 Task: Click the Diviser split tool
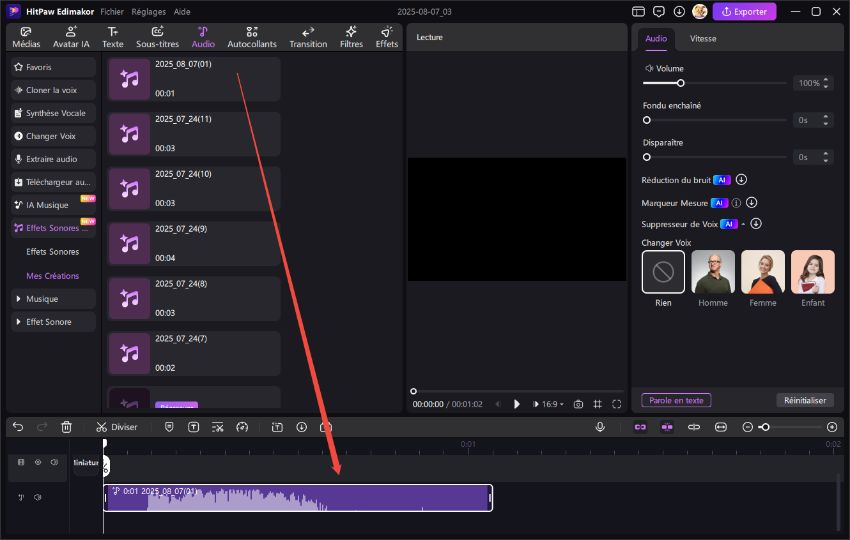[x=117, y=427]
